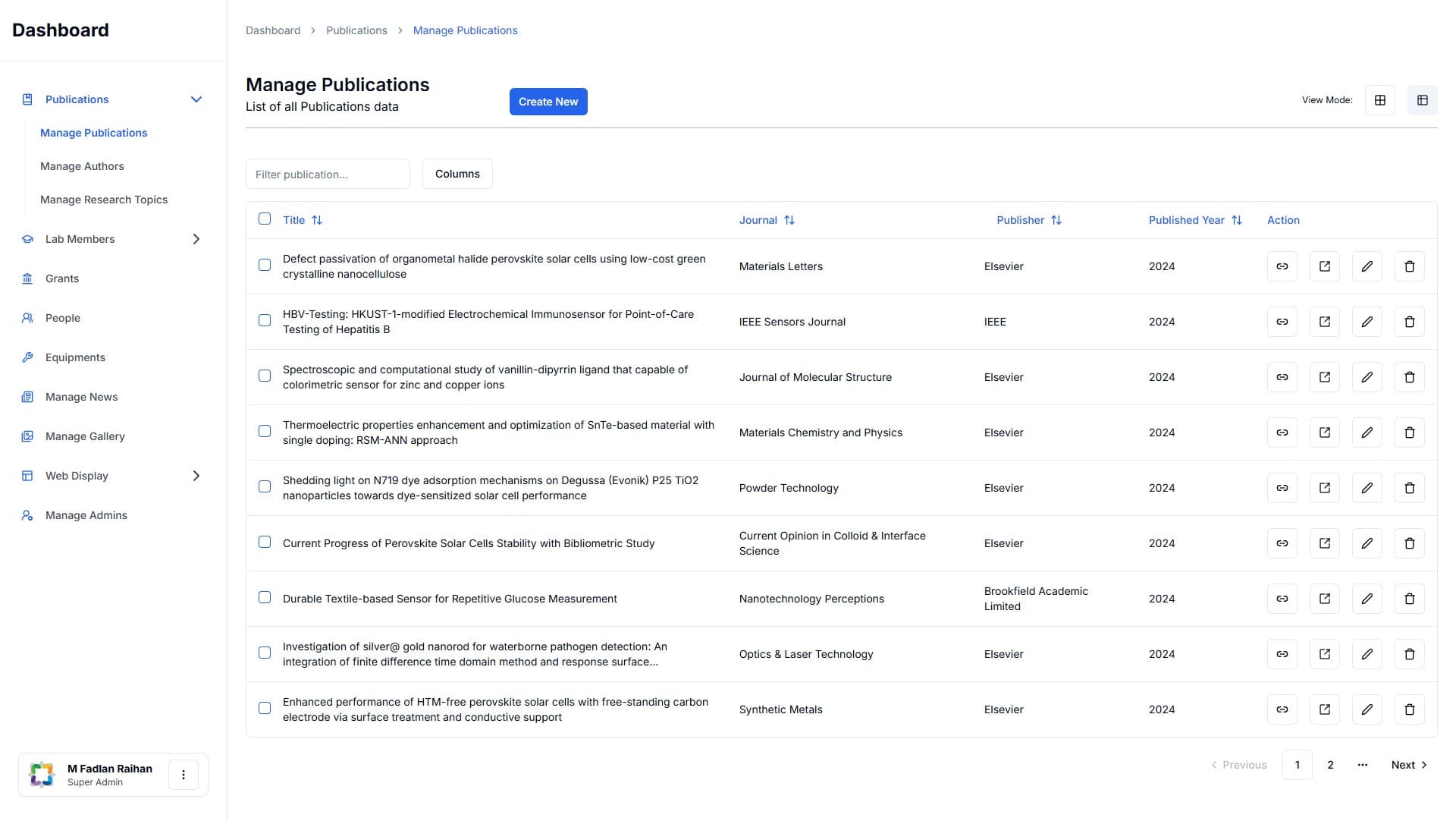Click the three-dot menu beside M Fadlan Raihan
Image resolution: width=1456 pixels, height=821 pixels.
(184, 775)
